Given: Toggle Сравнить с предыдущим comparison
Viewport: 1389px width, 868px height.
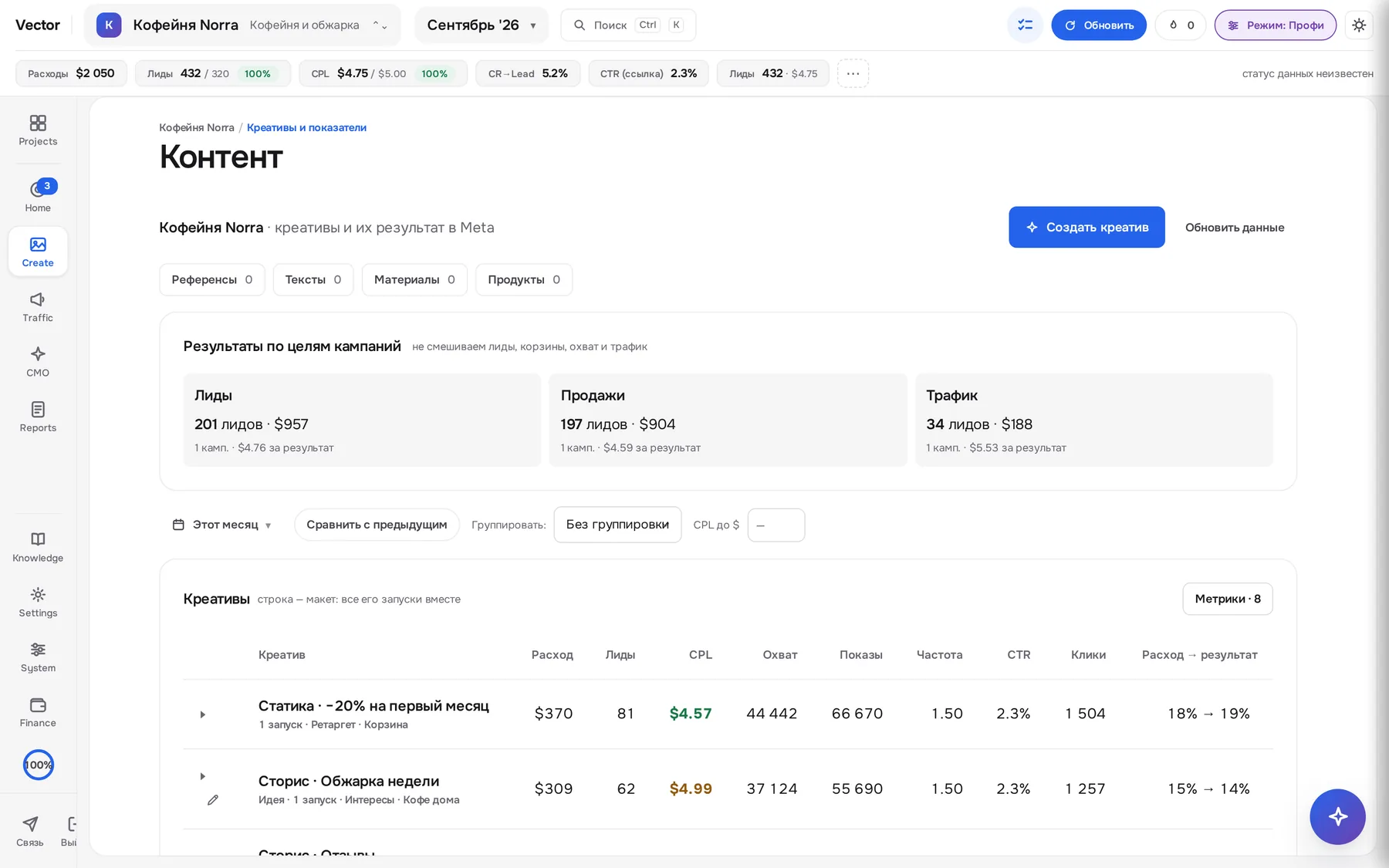Looking at the screenshot, I should click(x=377, y=525).
